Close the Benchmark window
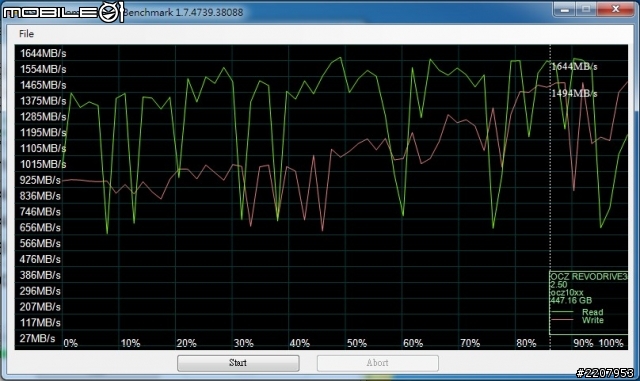640x381 pixels. tap(616, 9)
